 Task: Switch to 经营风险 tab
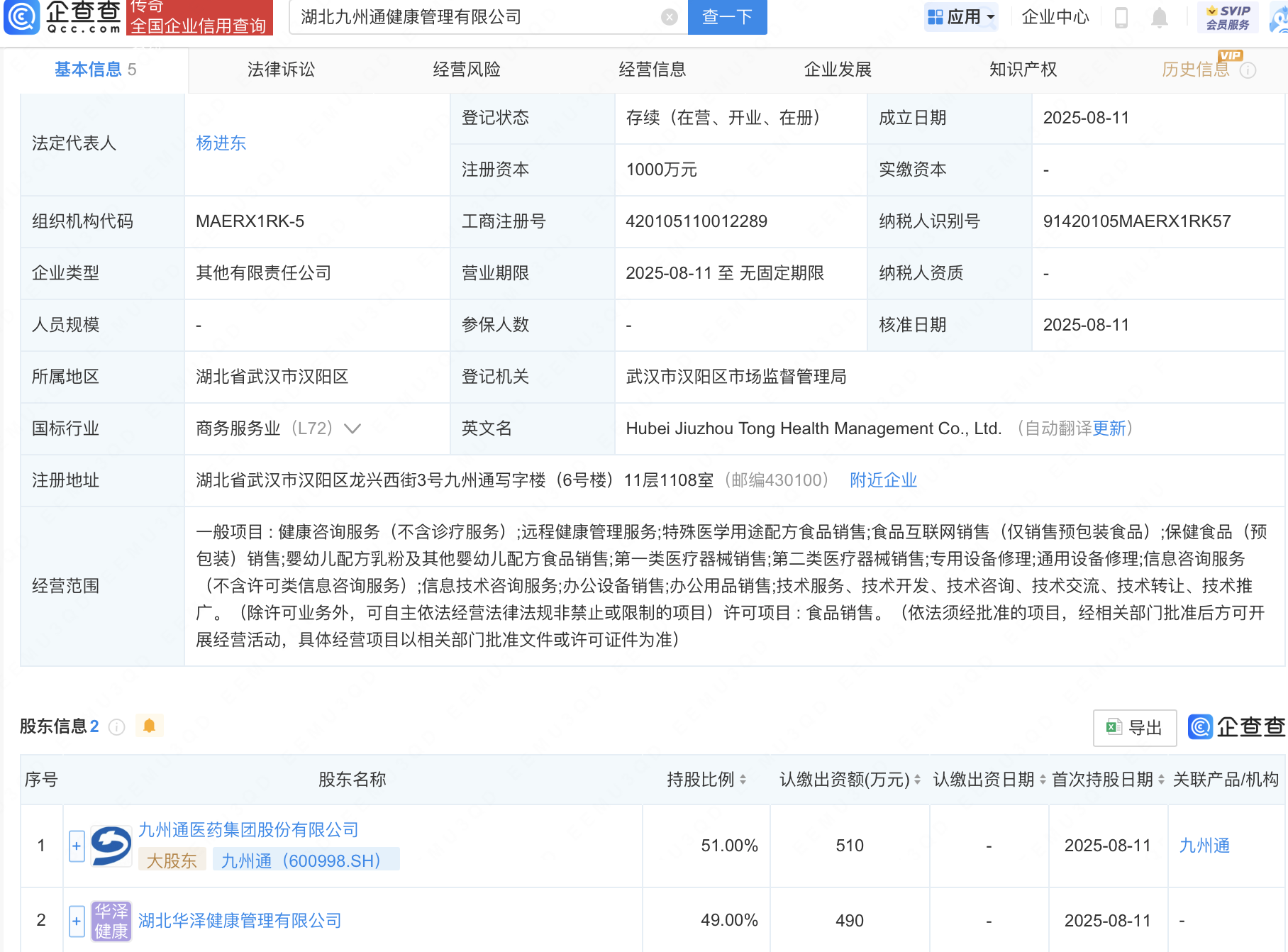pyautogui.click(x=467, y=70)
